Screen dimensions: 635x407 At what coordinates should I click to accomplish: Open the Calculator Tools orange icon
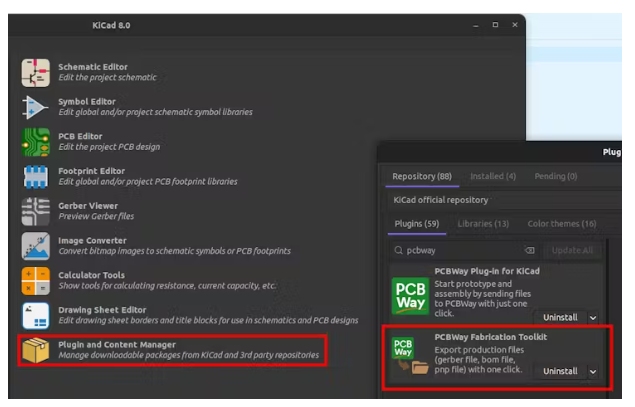point(36,281)
